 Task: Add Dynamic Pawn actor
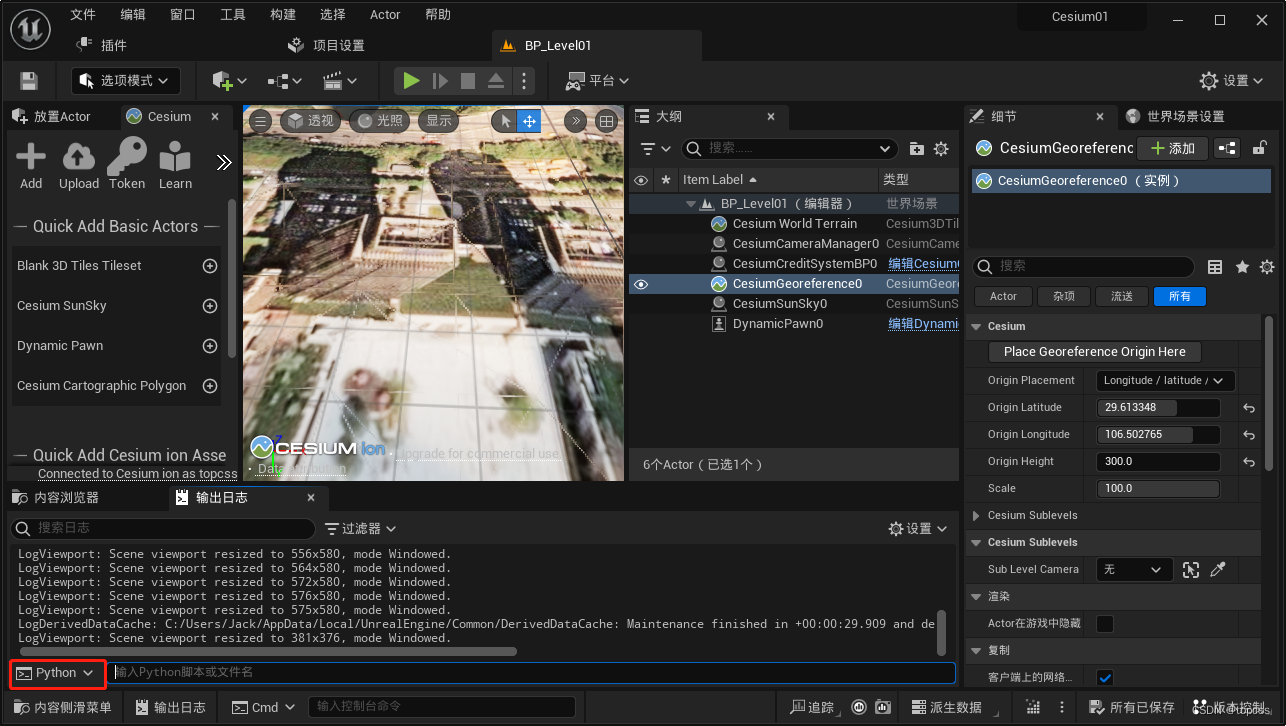(x=210, y=346)
